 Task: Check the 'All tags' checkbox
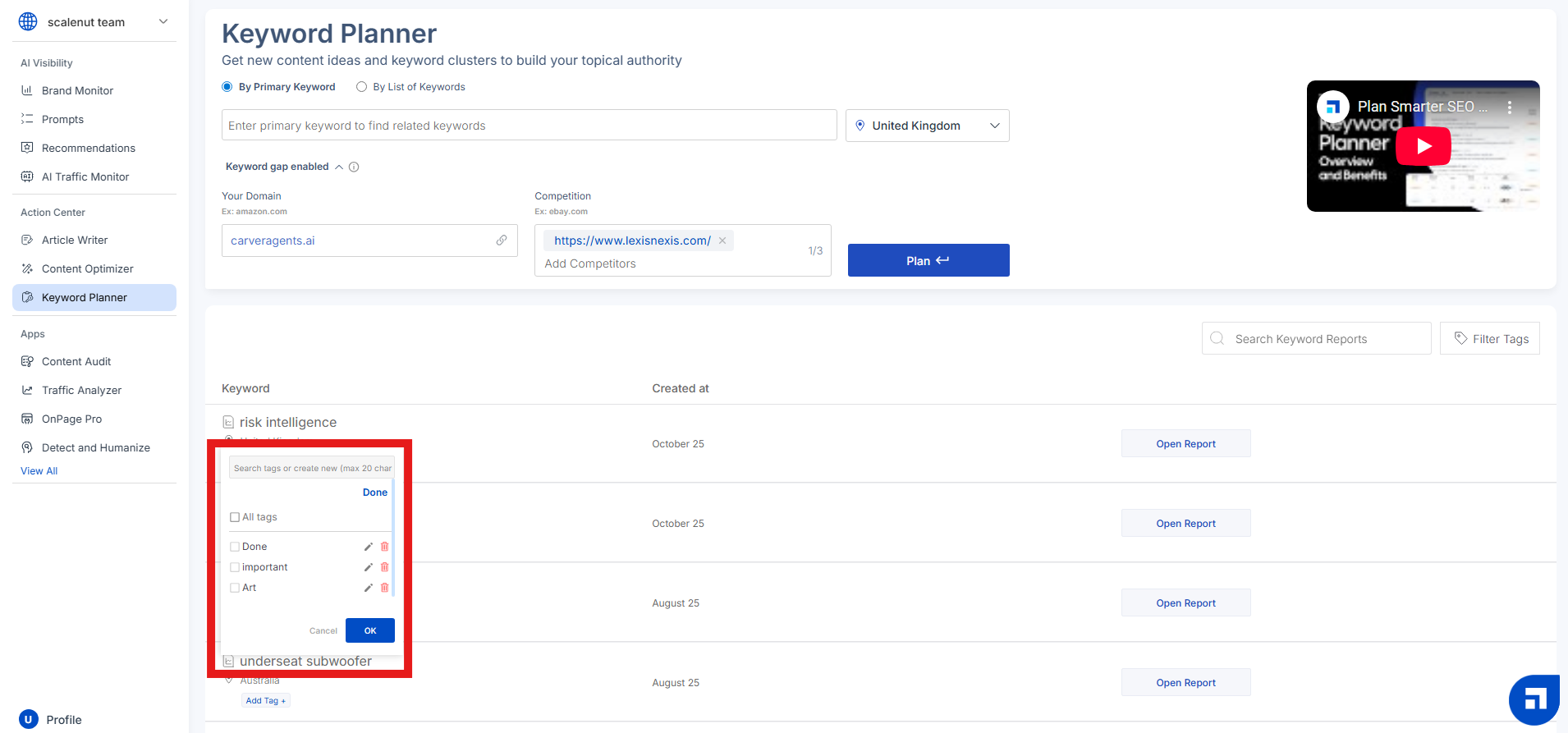point(235,517)
